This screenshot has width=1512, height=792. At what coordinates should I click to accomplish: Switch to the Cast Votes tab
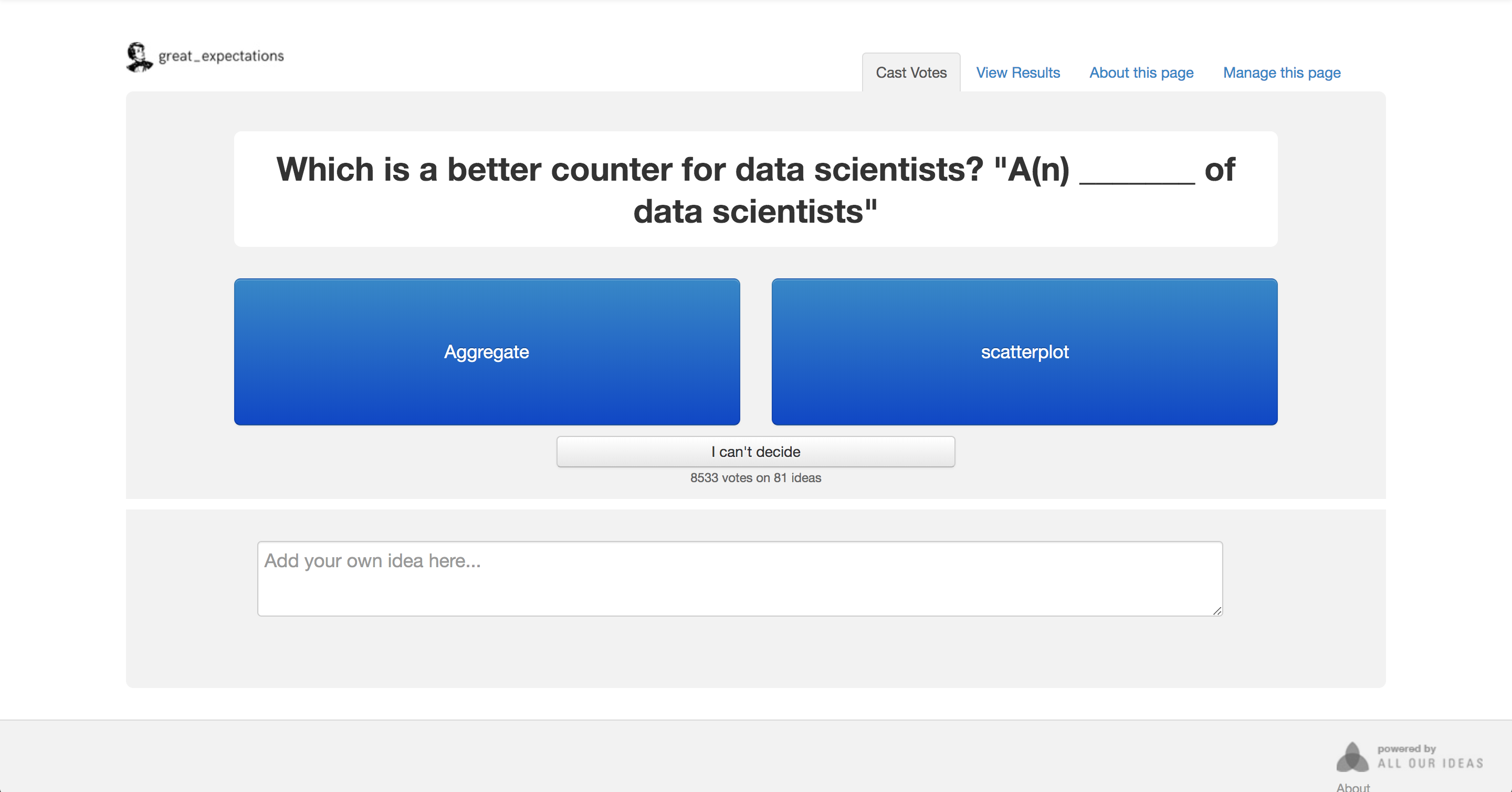911,72
